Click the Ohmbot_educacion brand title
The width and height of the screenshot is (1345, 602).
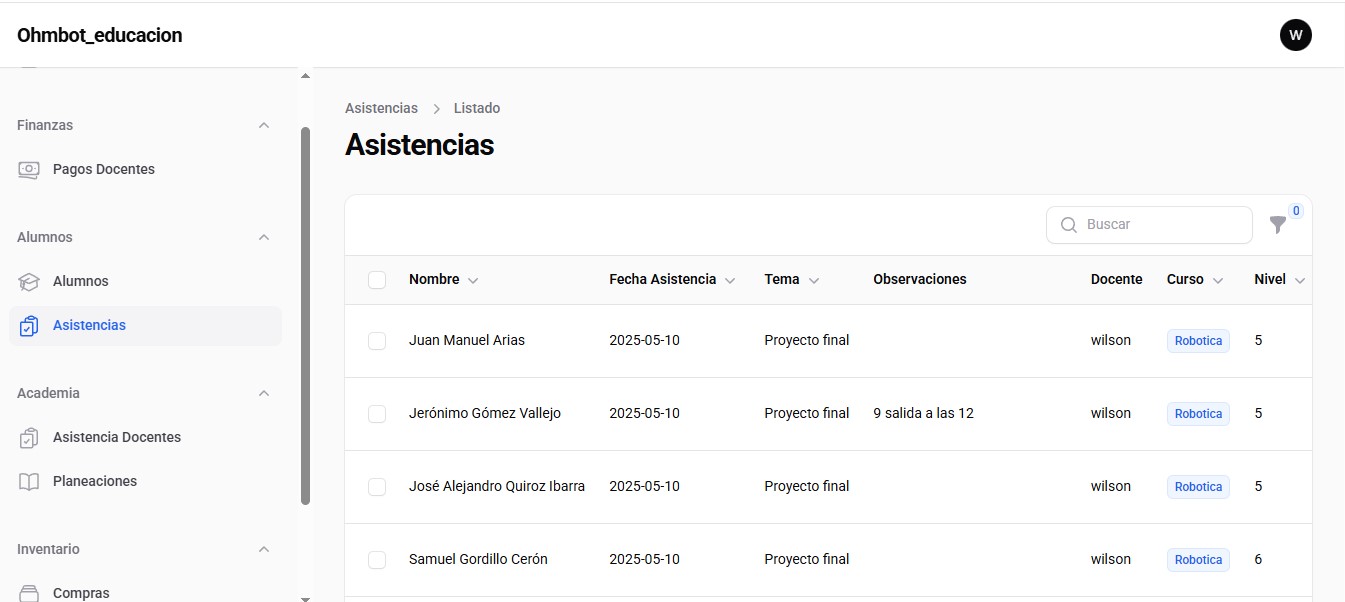coord(99,35)
